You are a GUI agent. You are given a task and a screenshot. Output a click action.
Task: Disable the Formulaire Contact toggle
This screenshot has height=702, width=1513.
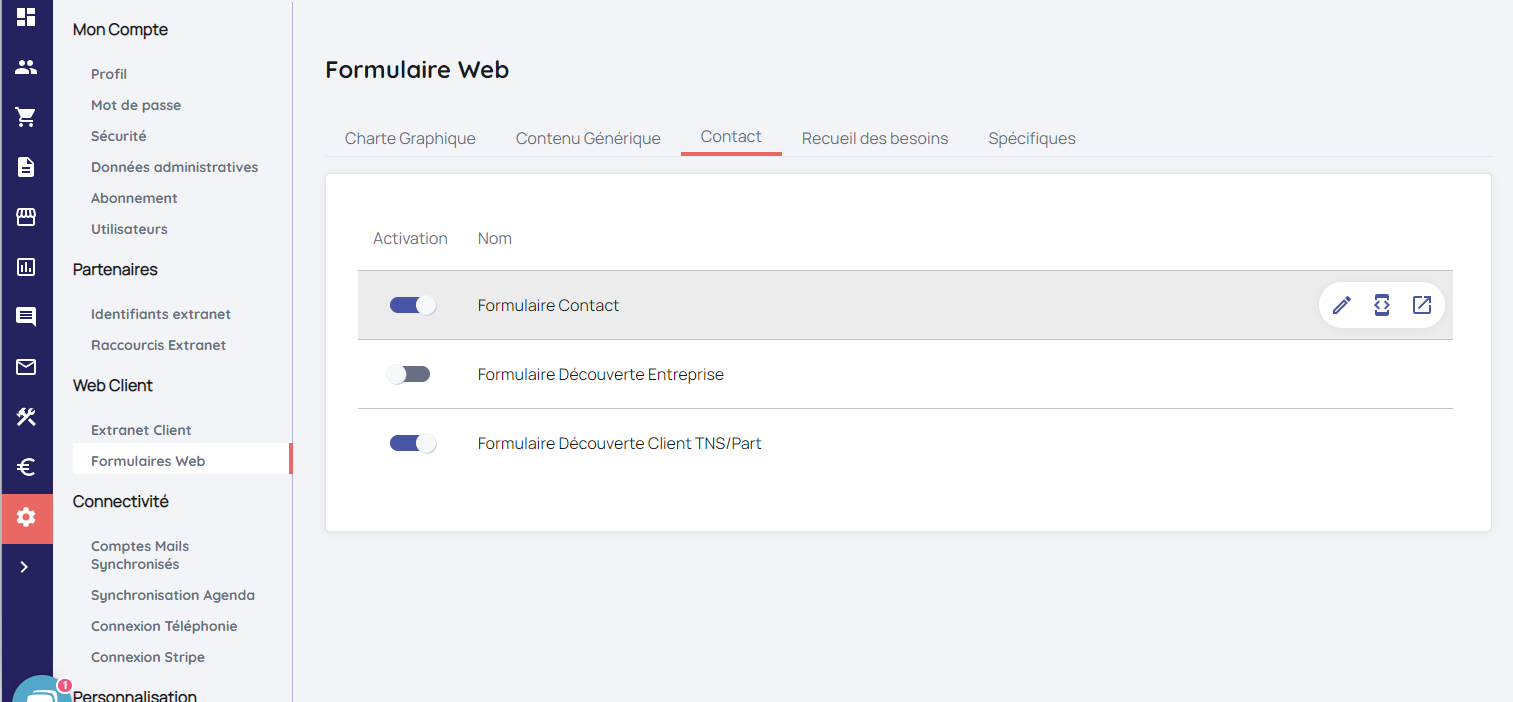[x=413, y=305]
